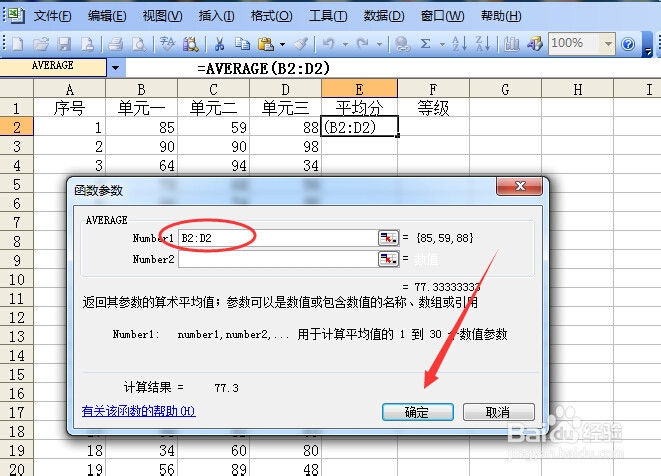The width and height of the screenshot is (661, 476).
Task: Click the Spelling check icon
Action: [x=167, y=43]
